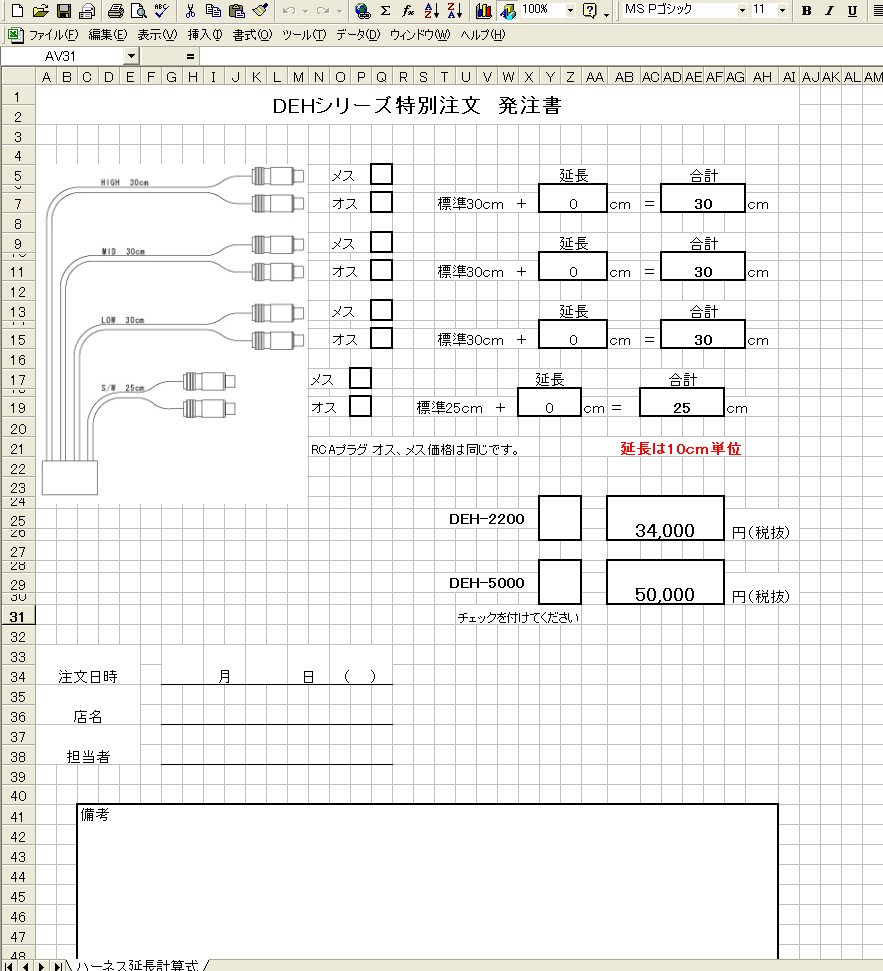Click the Excel workbook icon beside ファイル
The height and width of the screenshot is (971, 883).
pyautogui.click(x=14, y=35)
